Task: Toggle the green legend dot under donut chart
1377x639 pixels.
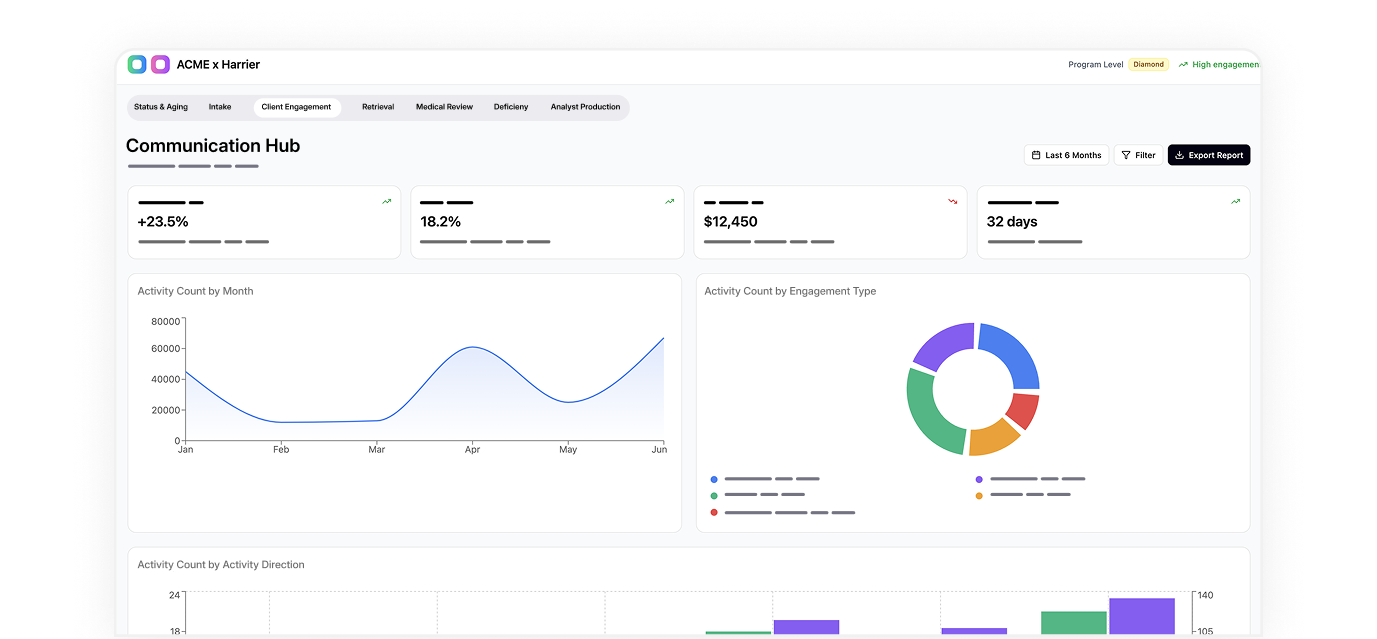Action: (714, 495)
